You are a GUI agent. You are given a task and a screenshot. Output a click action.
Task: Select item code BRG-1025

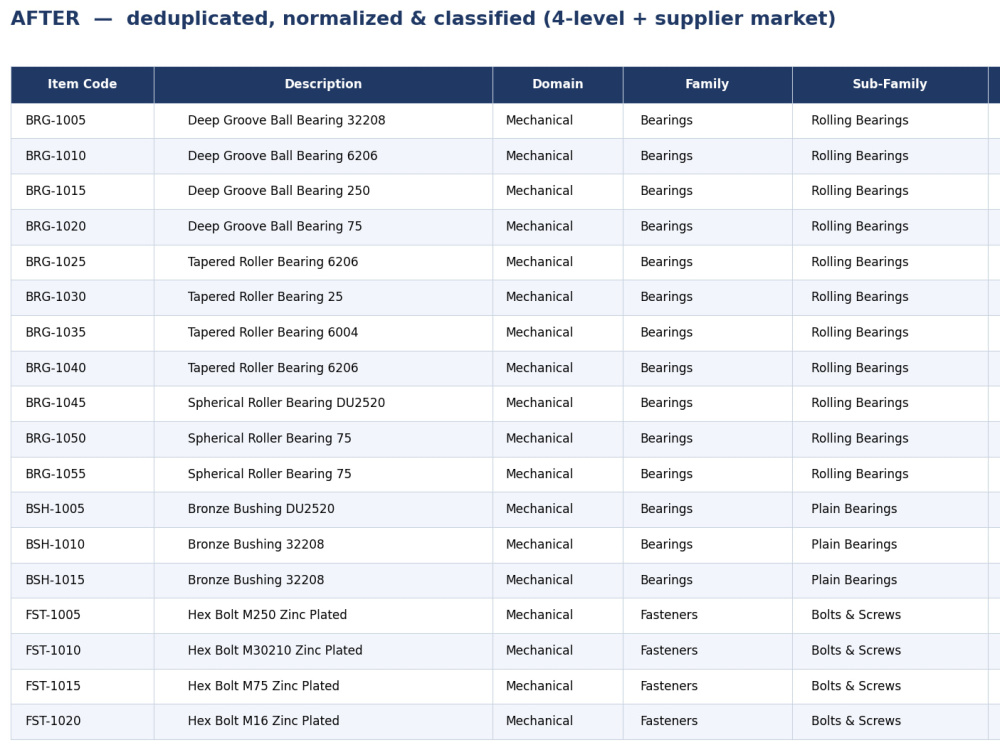(55, 261)
